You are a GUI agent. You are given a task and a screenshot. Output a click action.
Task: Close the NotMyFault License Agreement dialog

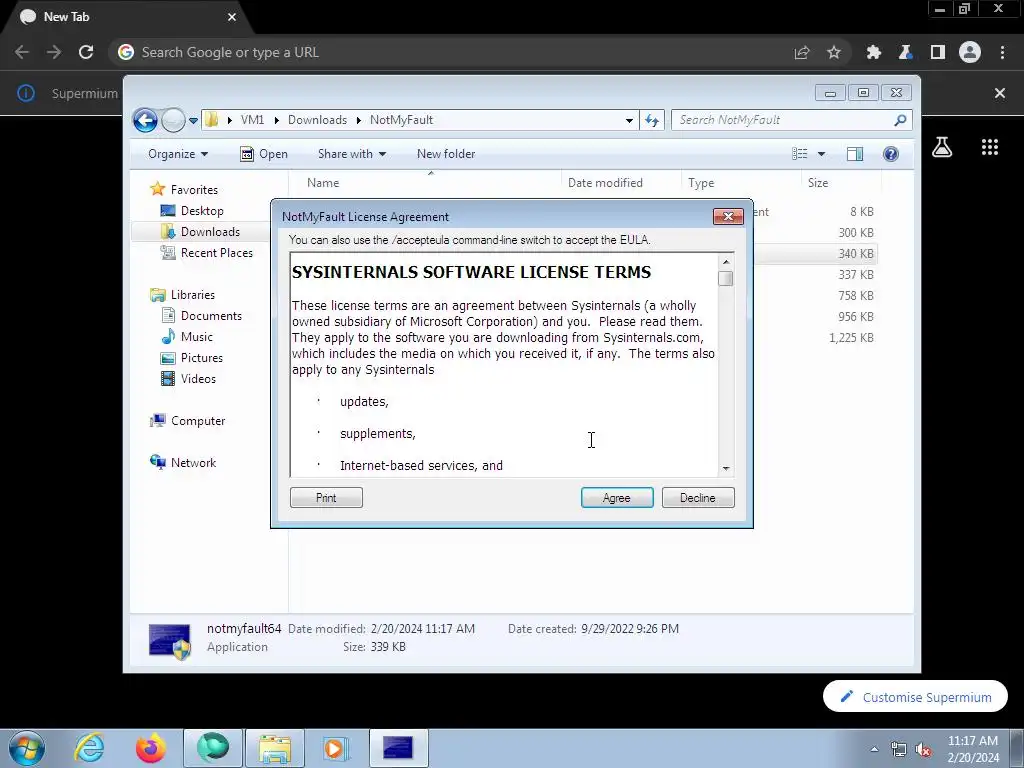(728, 216)
